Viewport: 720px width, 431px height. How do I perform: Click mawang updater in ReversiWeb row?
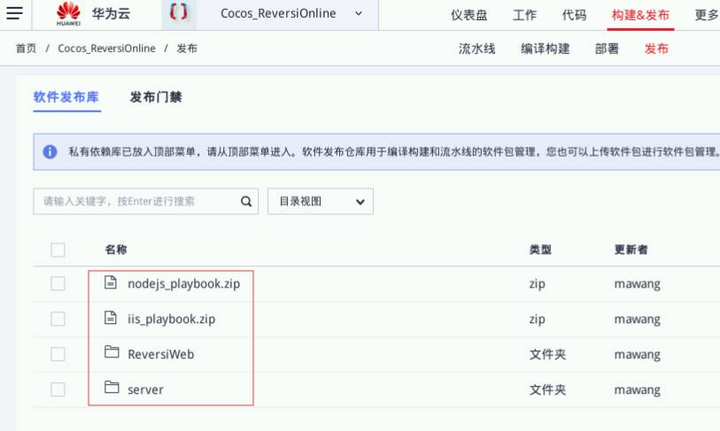click(637, 355)
